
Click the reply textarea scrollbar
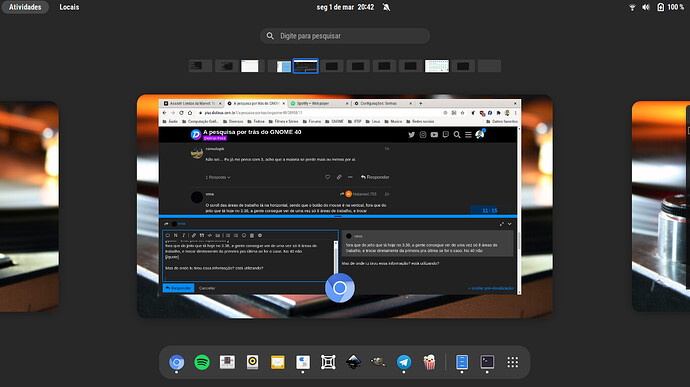[336, 257]
